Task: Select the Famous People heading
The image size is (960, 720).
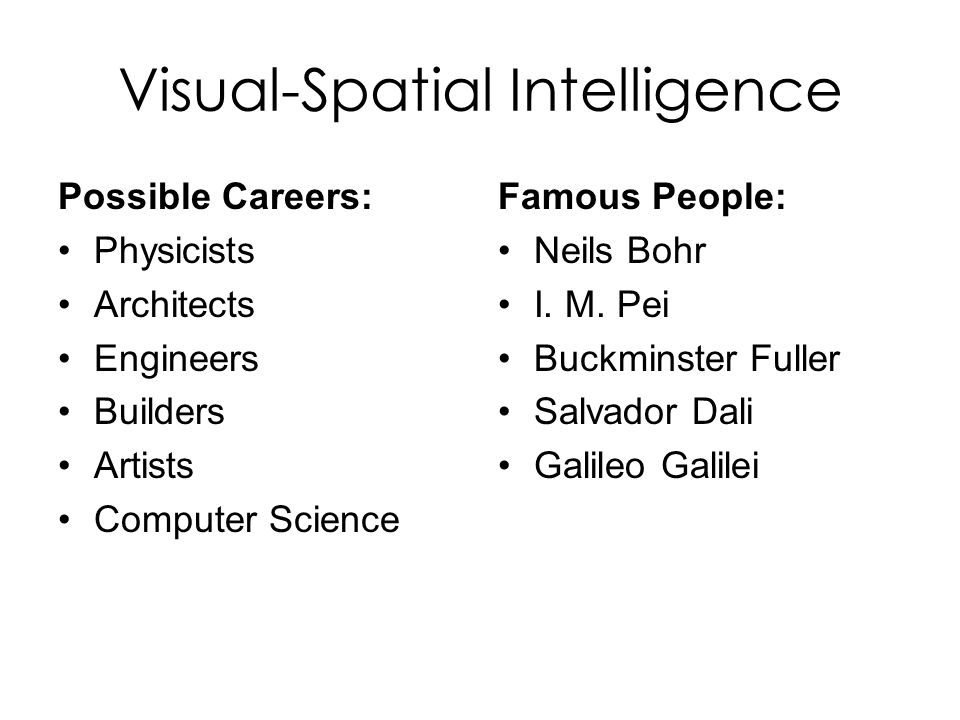Action: tap(642, 197)
